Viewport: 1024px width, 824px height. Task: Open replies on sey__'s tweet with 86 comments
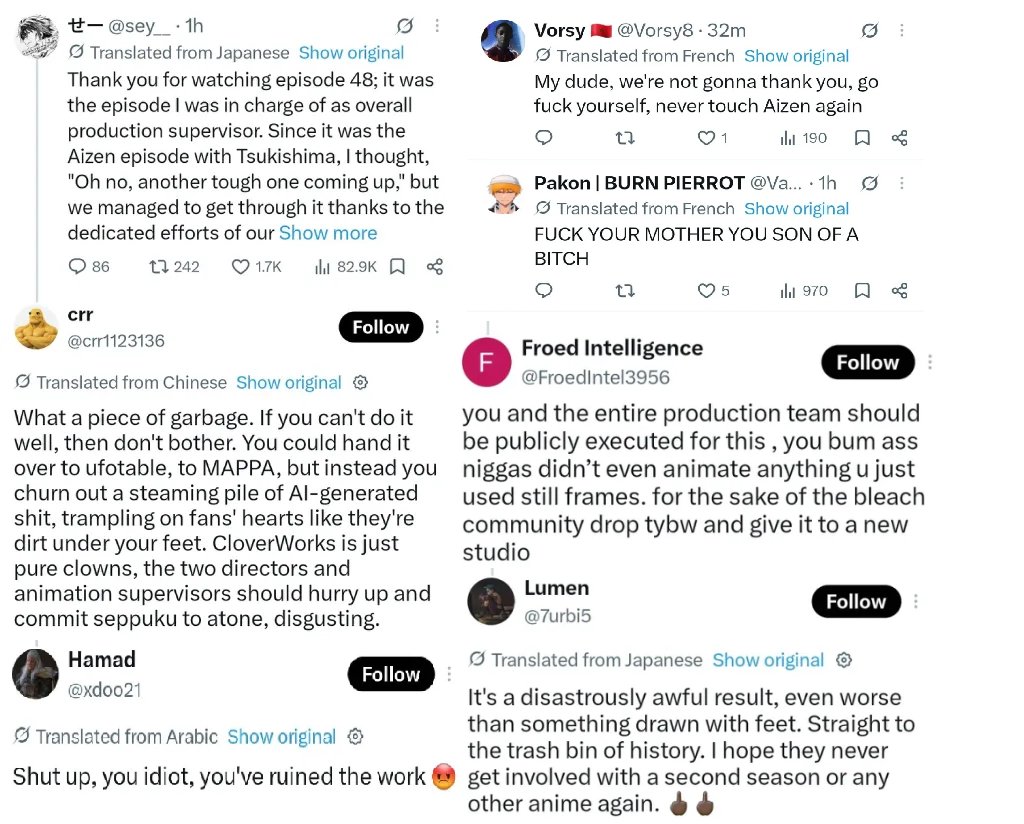77,266
